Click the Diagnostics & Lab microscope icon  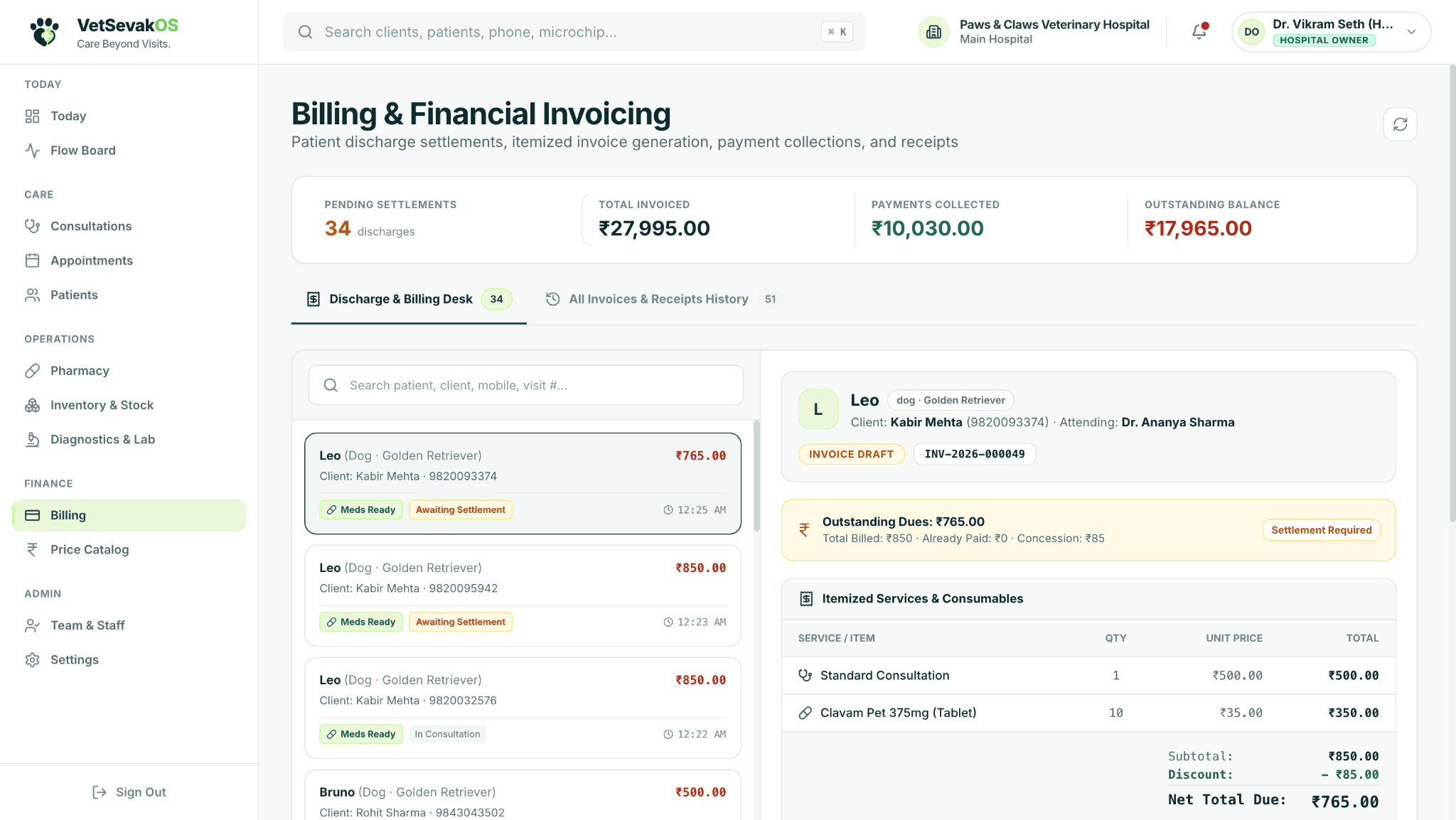click(x=32, y=439)
